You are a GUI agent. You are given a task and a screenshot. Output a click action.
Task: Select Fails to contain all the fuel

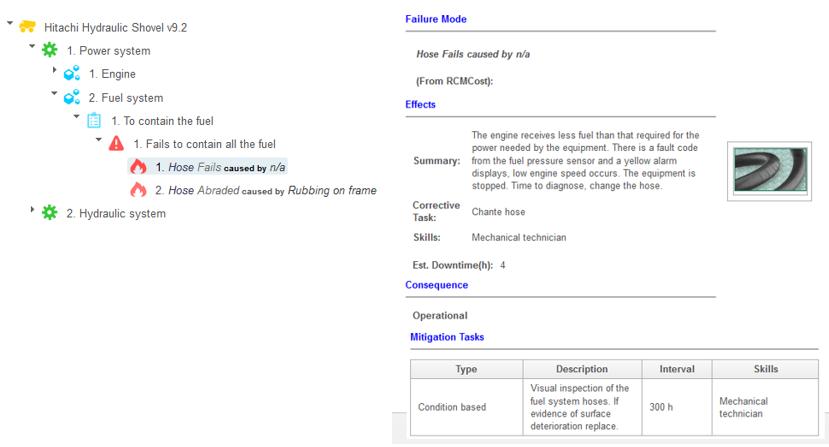[204, 144]
